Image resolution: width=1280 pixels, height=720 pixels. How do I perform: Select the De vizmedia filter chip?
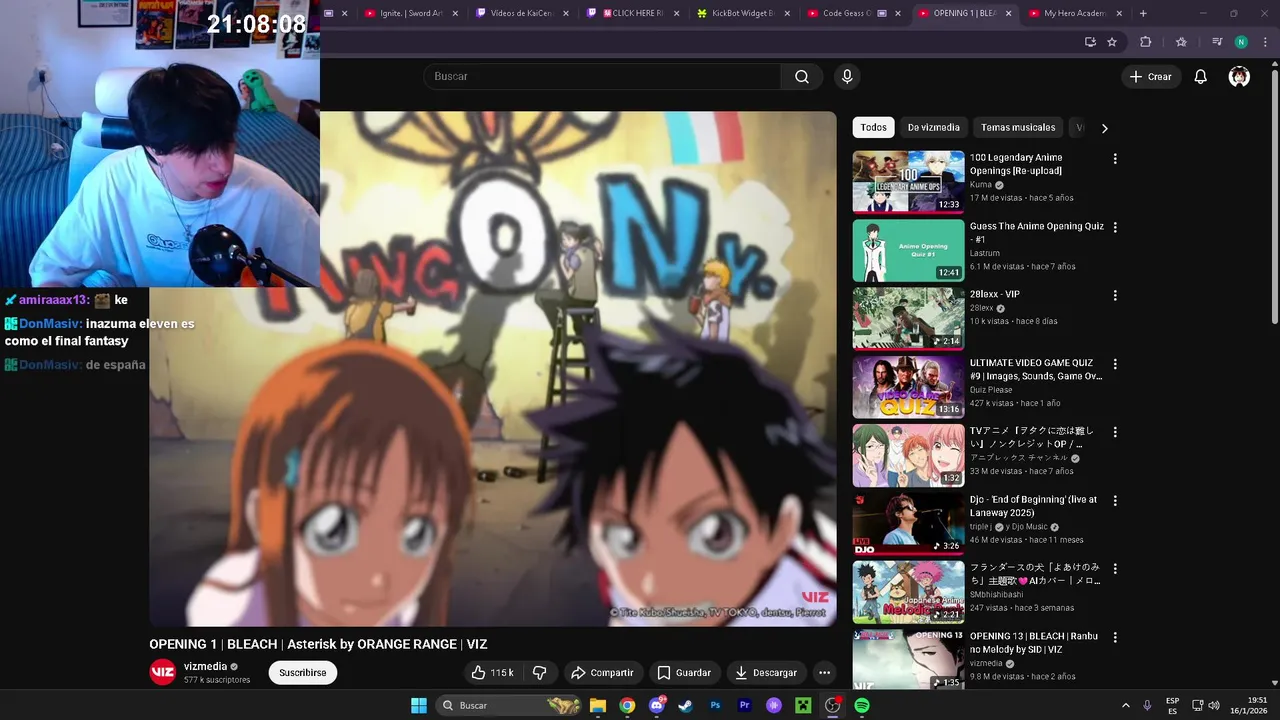click(x=933, y=128)
